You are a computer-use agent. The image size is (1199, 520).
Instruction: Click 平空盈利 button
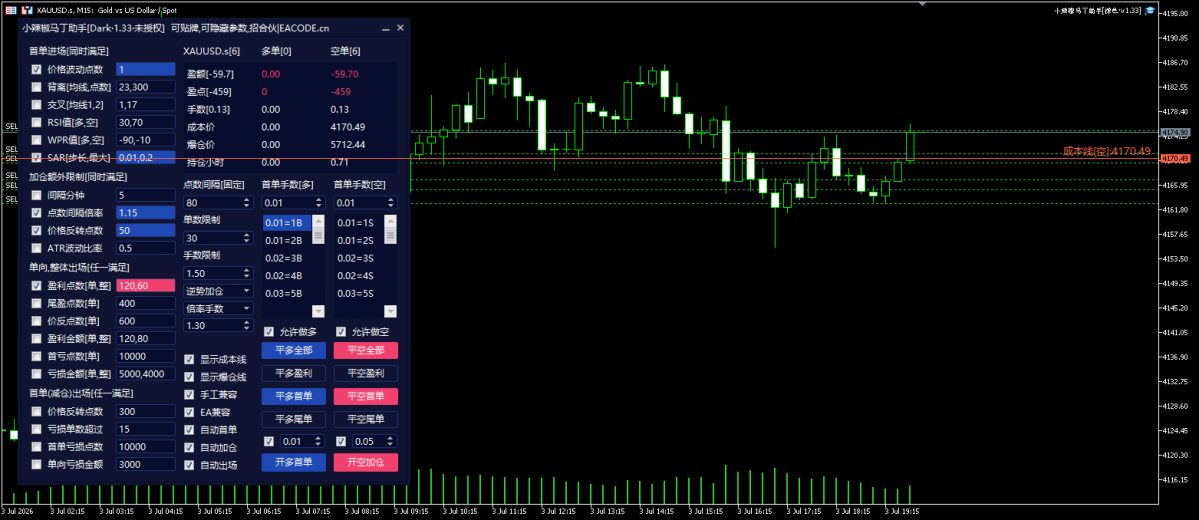click(366, 373)
